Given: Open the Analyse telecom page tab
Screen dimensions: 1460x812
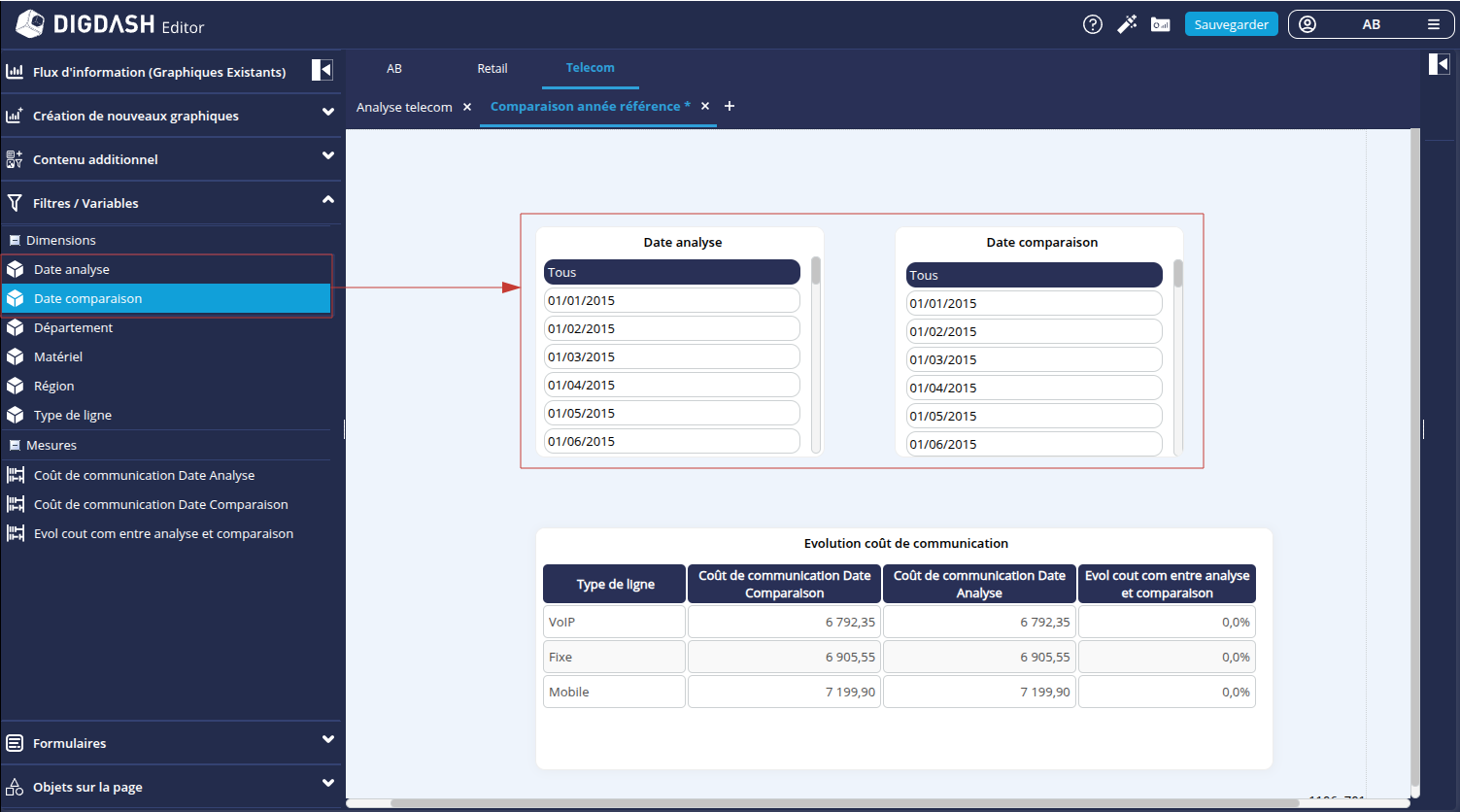Looking at the screenshot, I should tap(404, 108).
